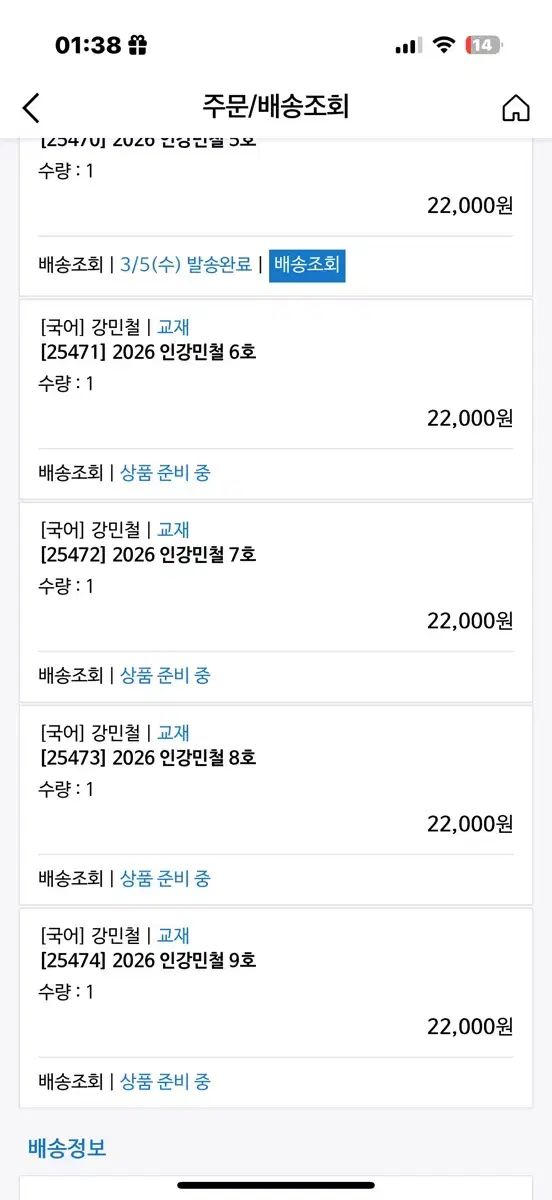The height and width of the screenshot is (1200, 552).
Task: Tap the cellular signal bars icon
Action: (408, 46)
